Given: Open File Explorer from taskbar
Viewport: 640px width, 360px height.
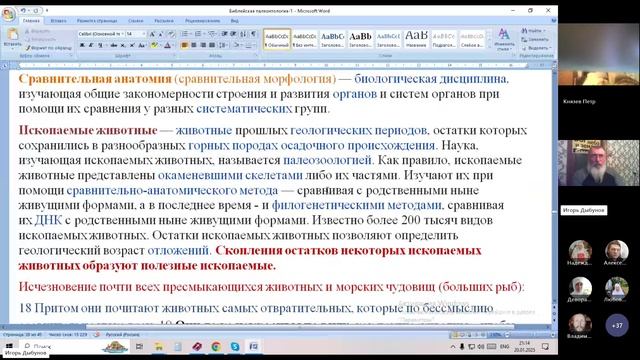Looking at the screenshot, I should 159,347.
